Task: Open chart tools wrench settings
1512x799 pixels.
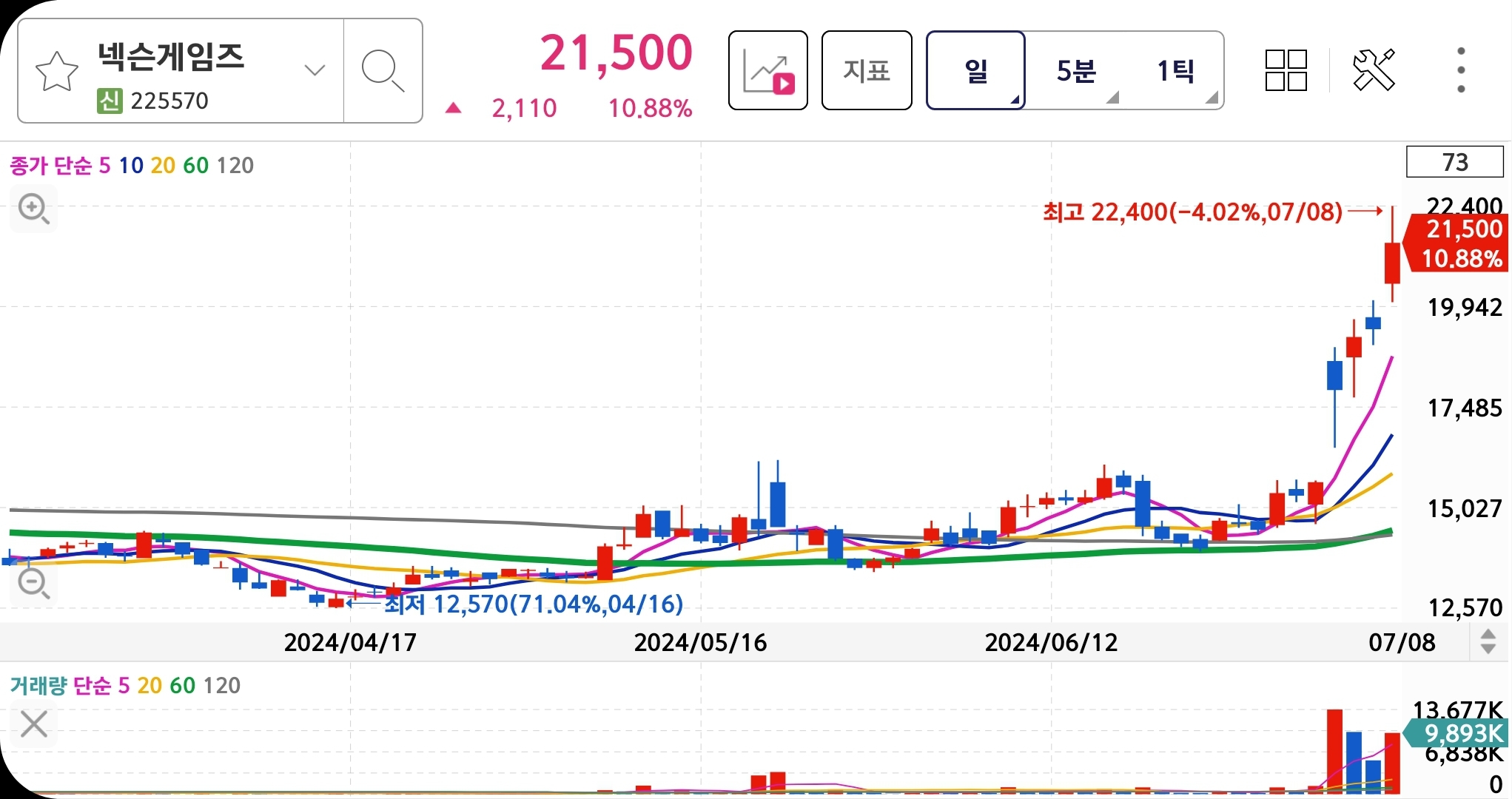Action: click(x=1374, y=70)
